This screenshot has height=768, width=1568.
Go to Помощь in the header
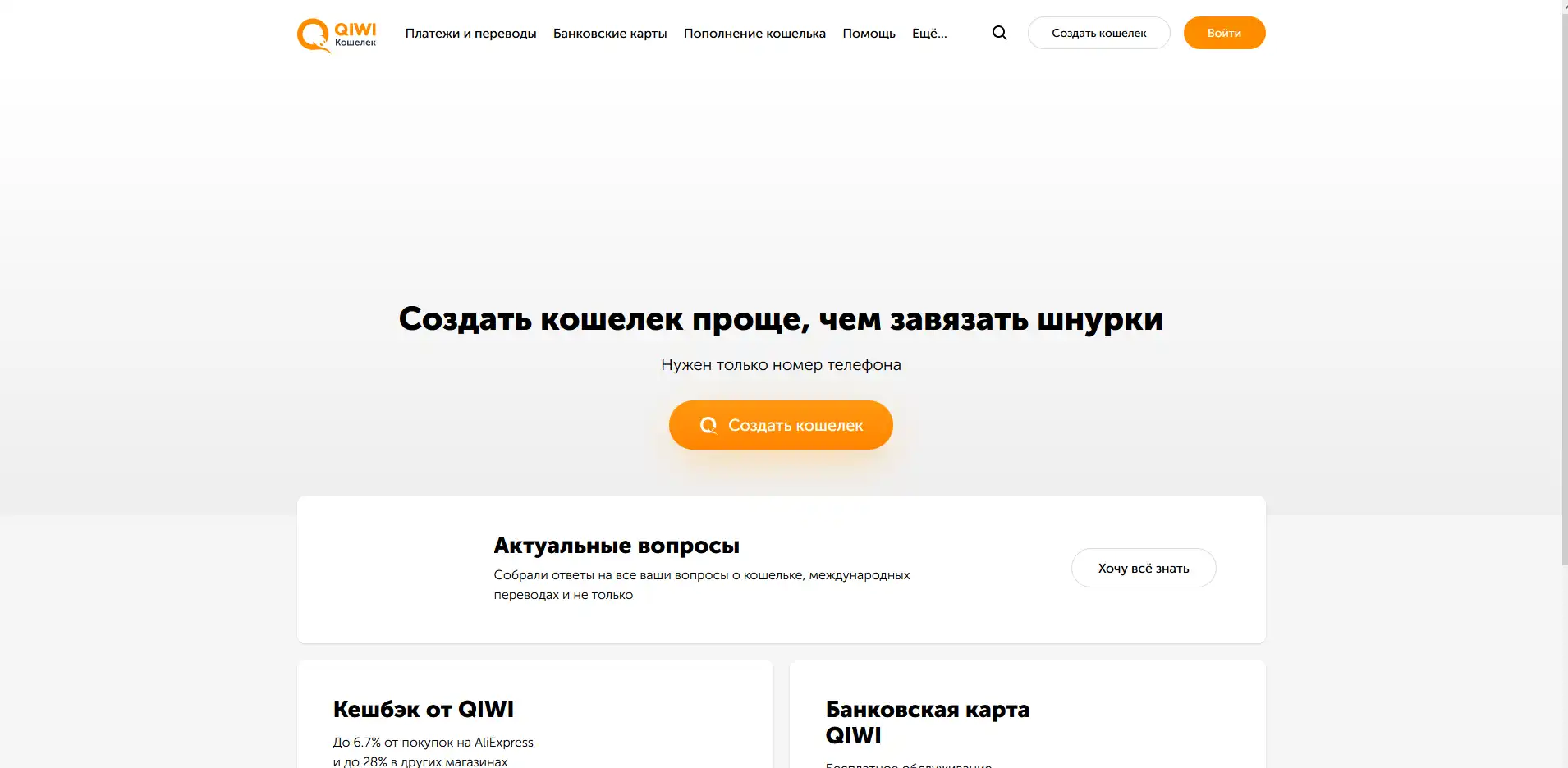tap(869, 34)
